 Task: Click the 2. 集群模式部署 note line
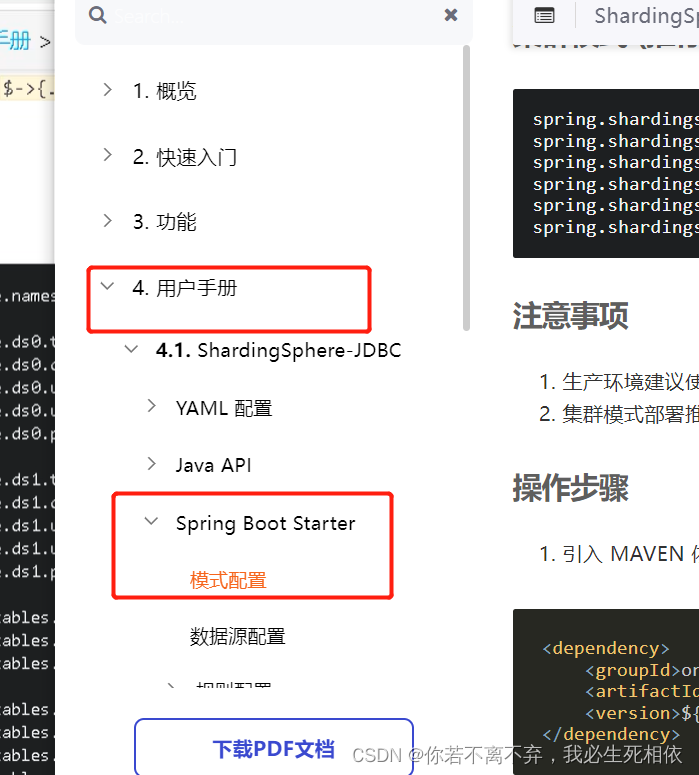[619, 414]
